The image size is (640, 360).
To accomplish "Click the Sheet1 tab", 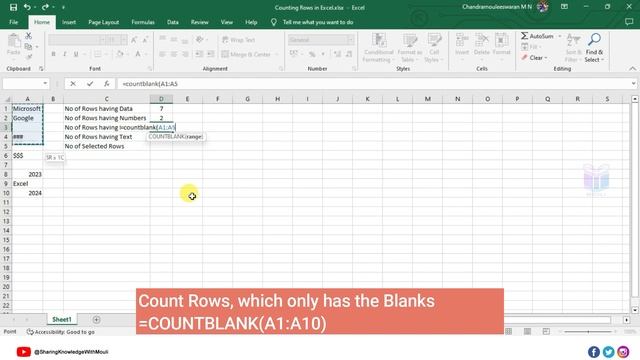I will click(x=62, y=319).
